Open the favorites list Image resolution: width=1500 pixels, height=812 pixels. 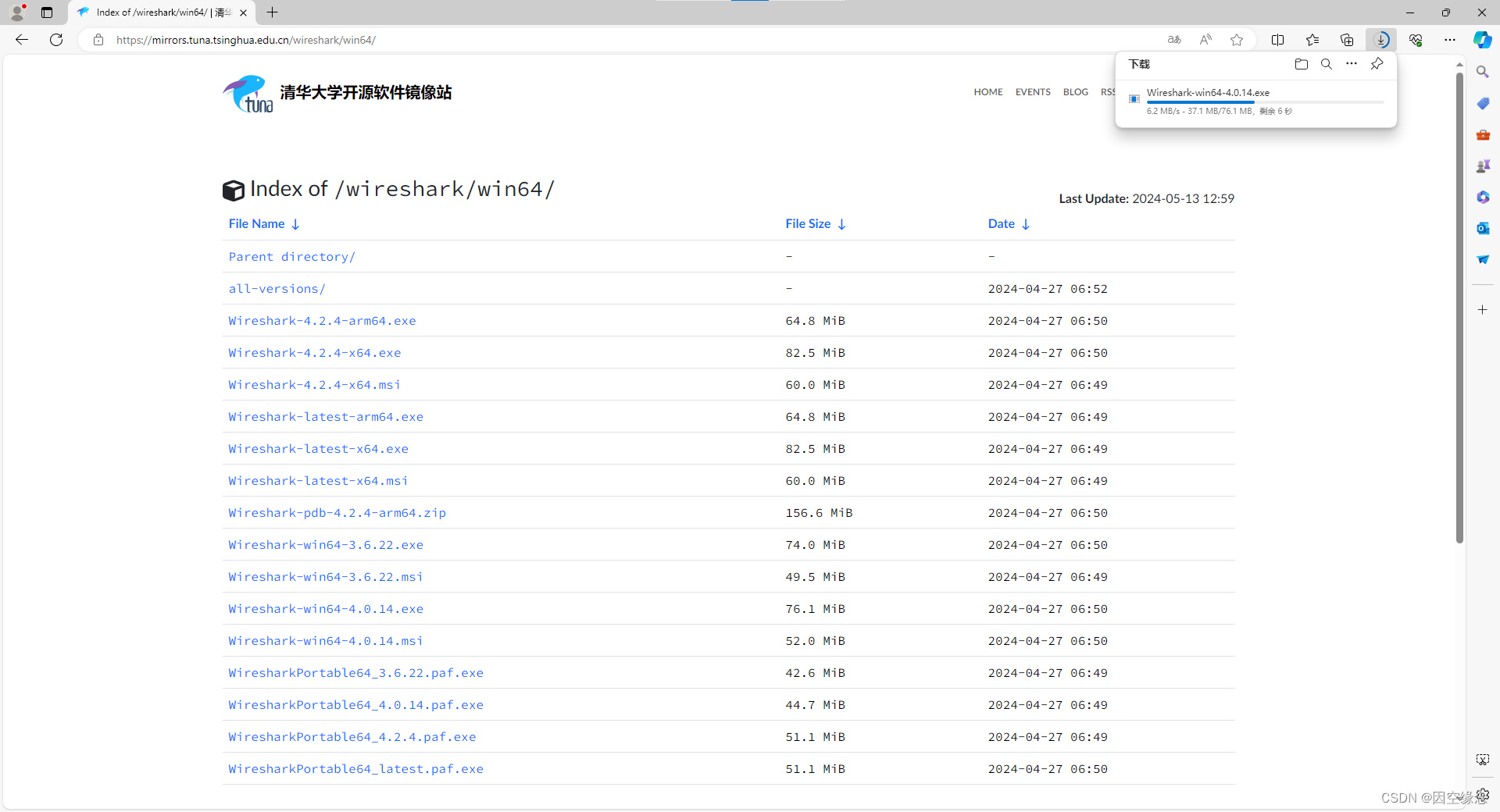1312,40
